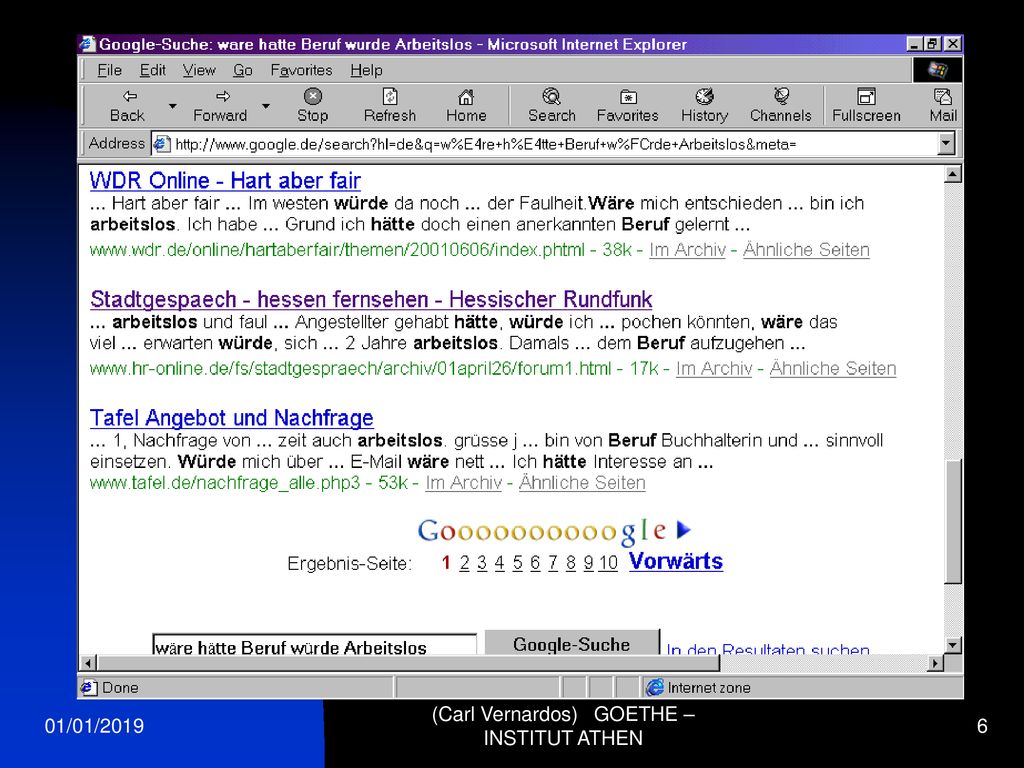Click the www.wdr.de green result URL
This screenshot has height=768, width=1024.
(x=337, y=250)
